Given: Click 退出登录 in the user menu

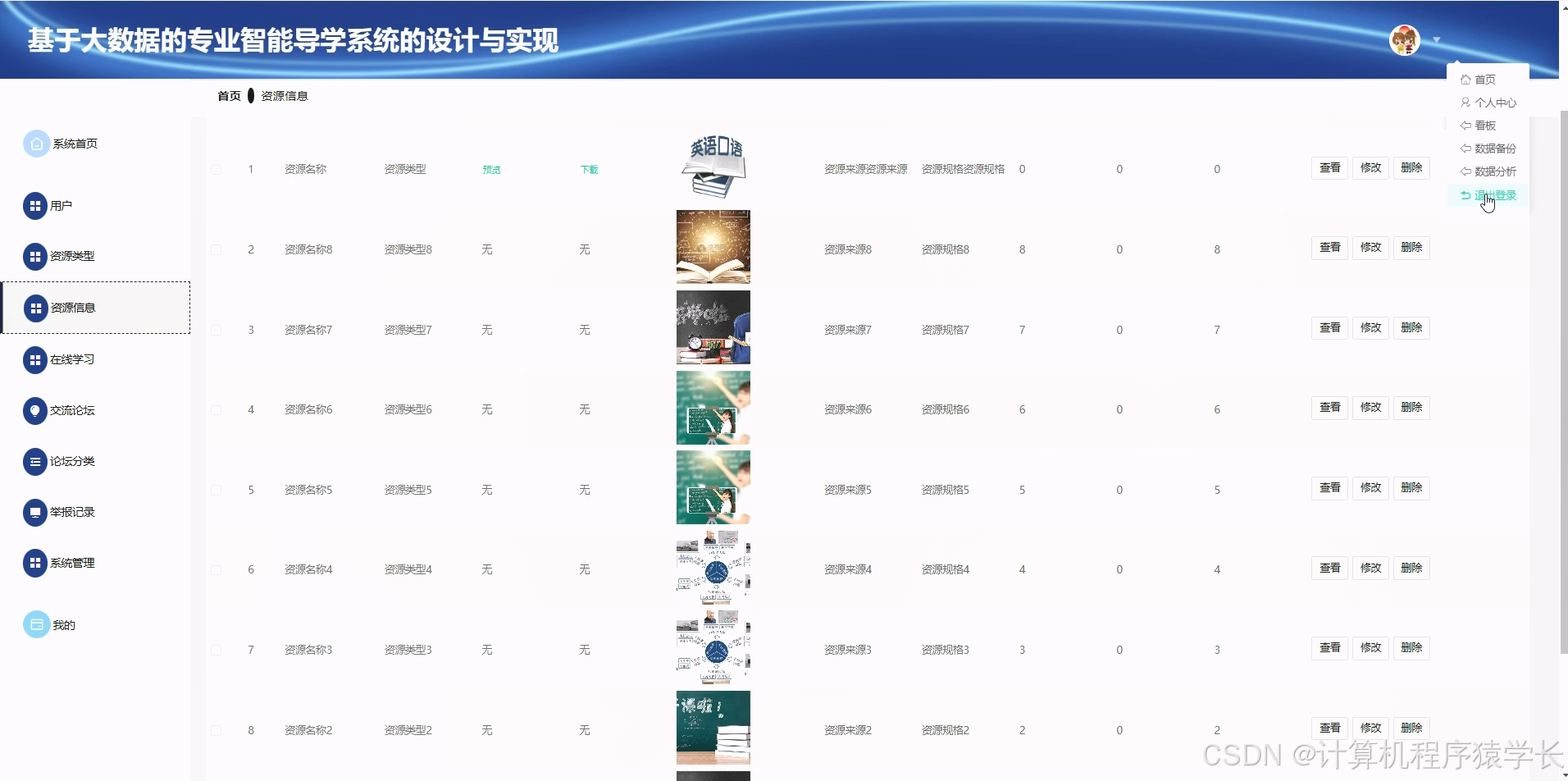Looking at the screenshot, I should pyautogui.click(x=1494, y=194).
